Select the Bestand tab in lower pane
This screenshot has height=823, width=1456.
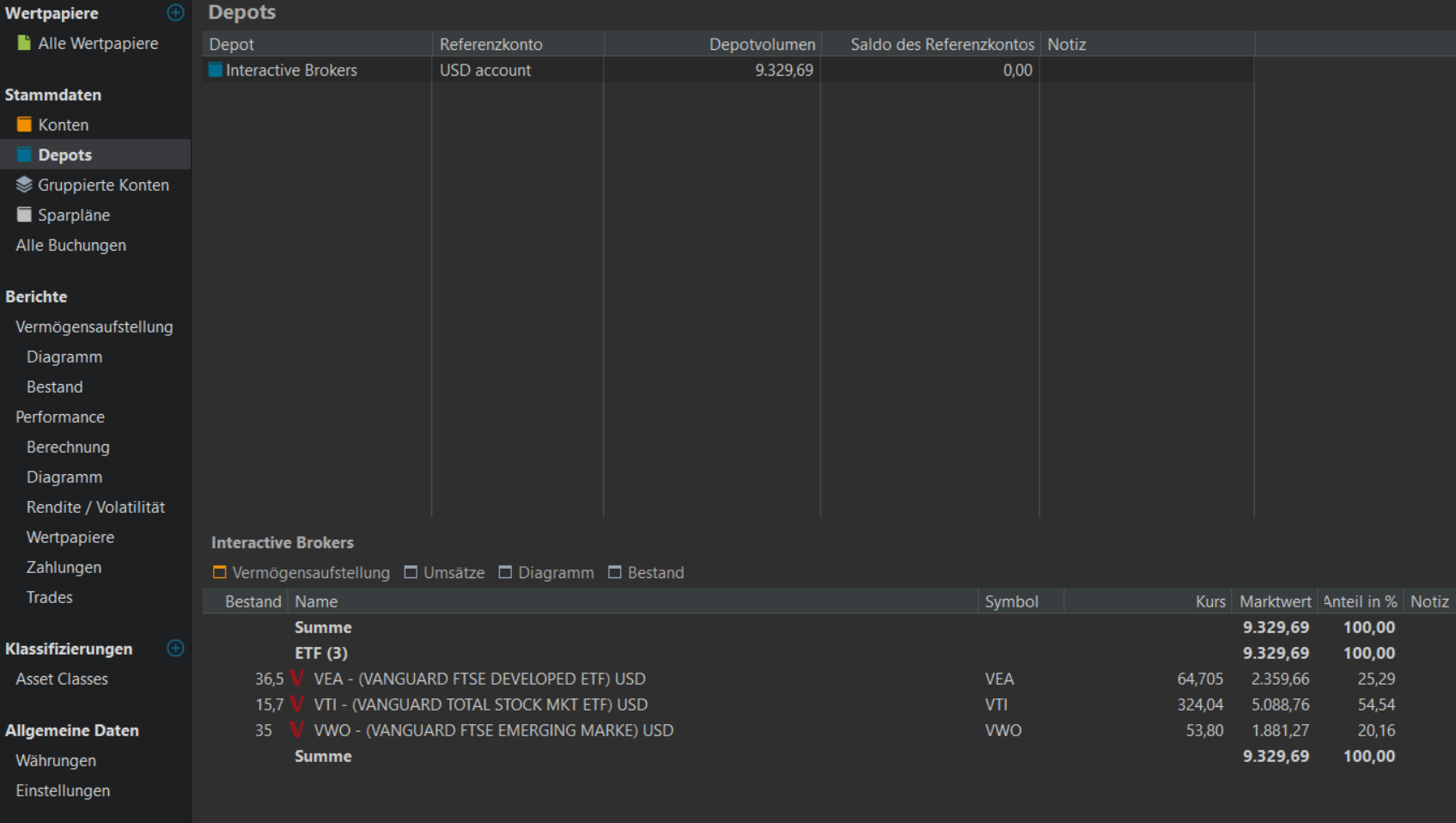coord(646,573)
